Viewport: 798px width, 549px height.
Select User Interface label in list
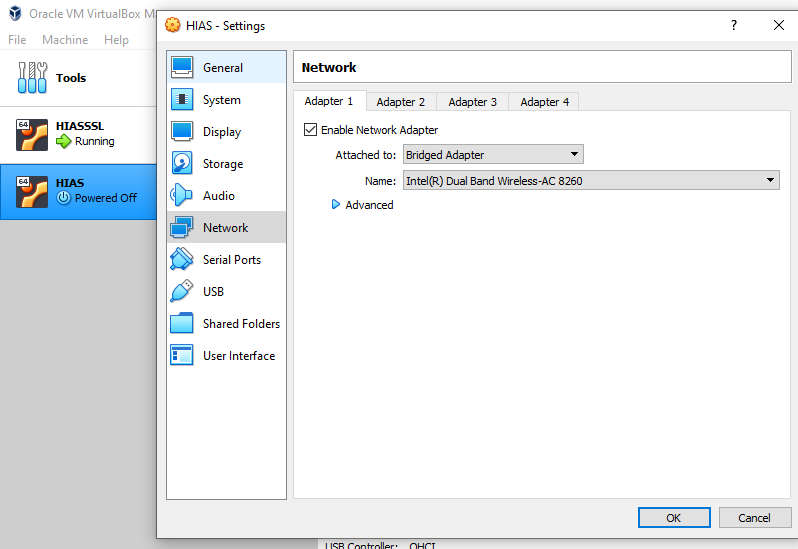pos(239,356)
